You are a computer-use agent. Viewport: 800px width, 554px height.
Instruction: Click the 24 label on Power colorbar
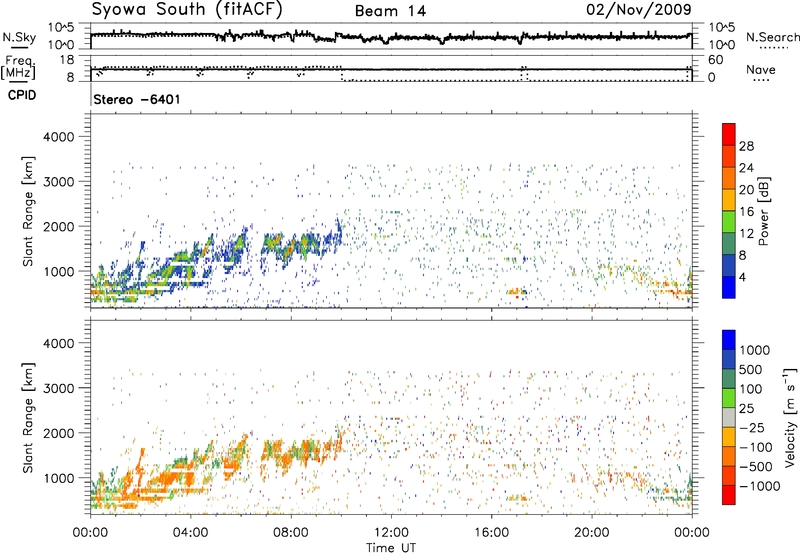point(746,168)
